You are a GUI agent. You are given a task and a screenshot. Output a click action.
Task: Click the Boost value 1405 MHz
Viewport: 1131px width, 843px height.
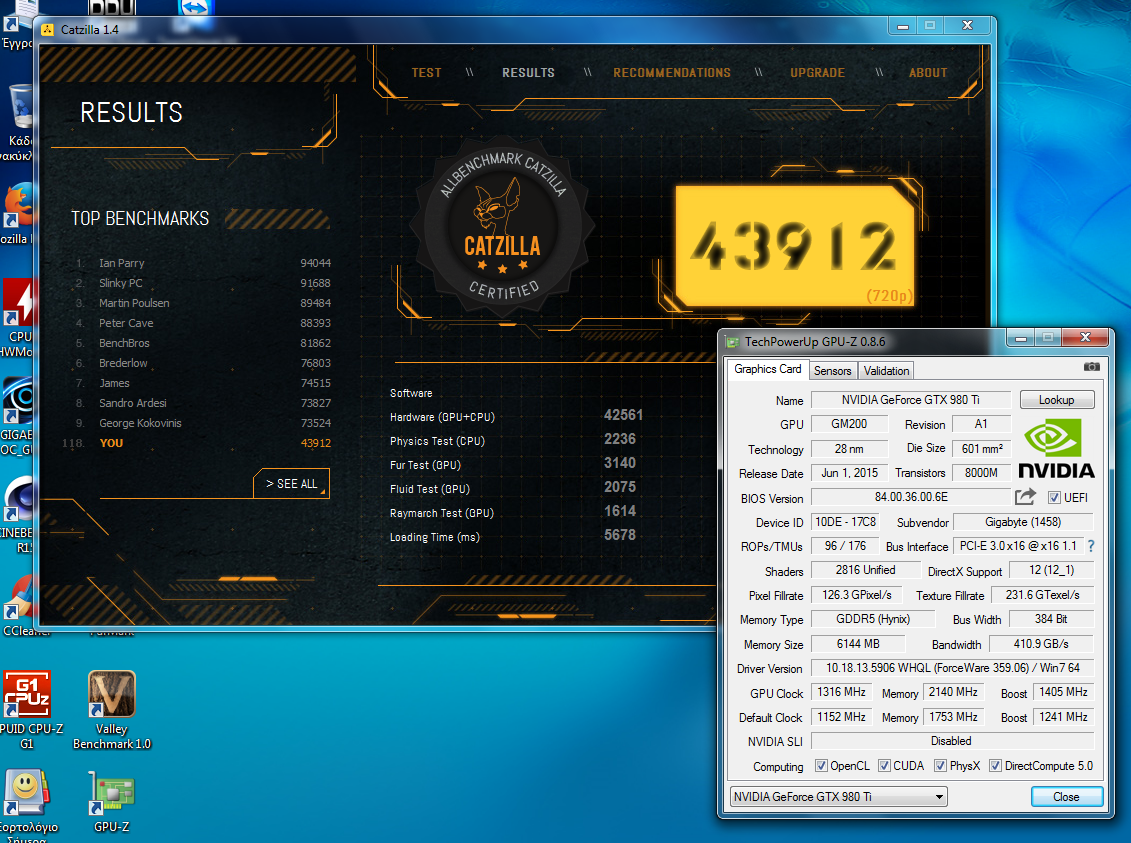pyautogui.click(x=1063, y=692)
